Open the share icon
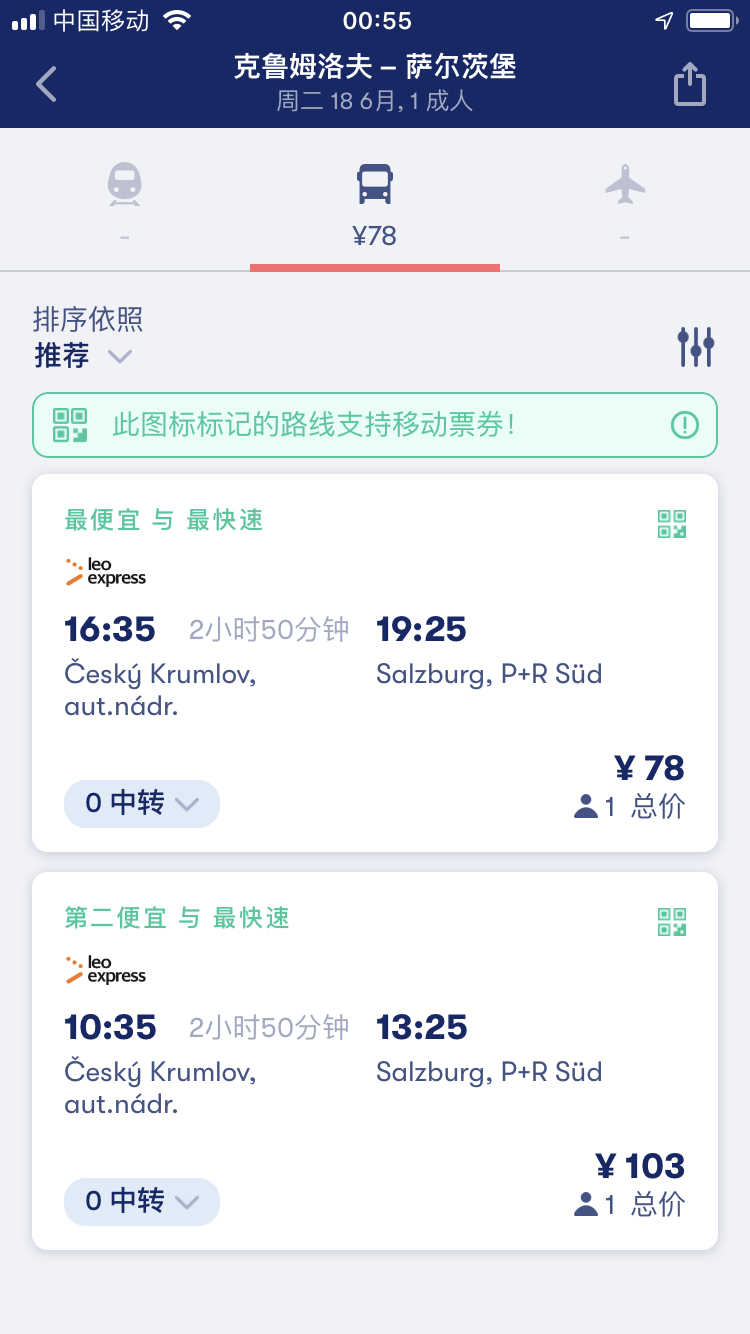This screenshot has height=1334, width=750. [689, 84]
